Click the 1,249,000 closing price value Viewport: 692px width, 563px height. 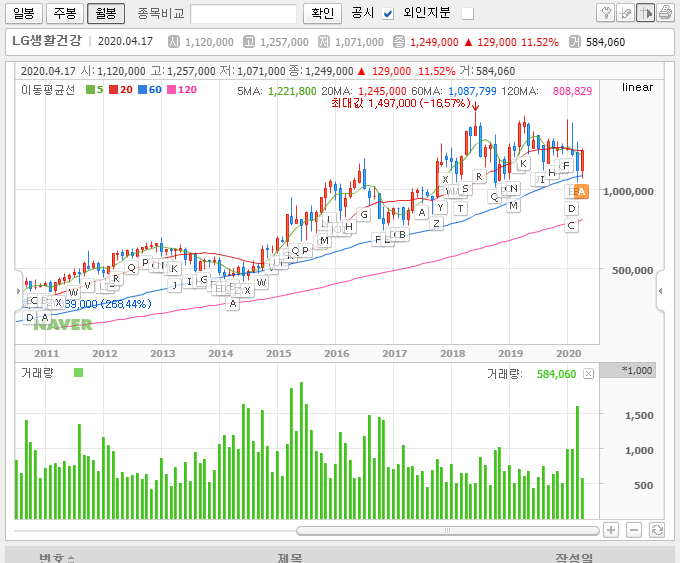(x=434, y=42)
